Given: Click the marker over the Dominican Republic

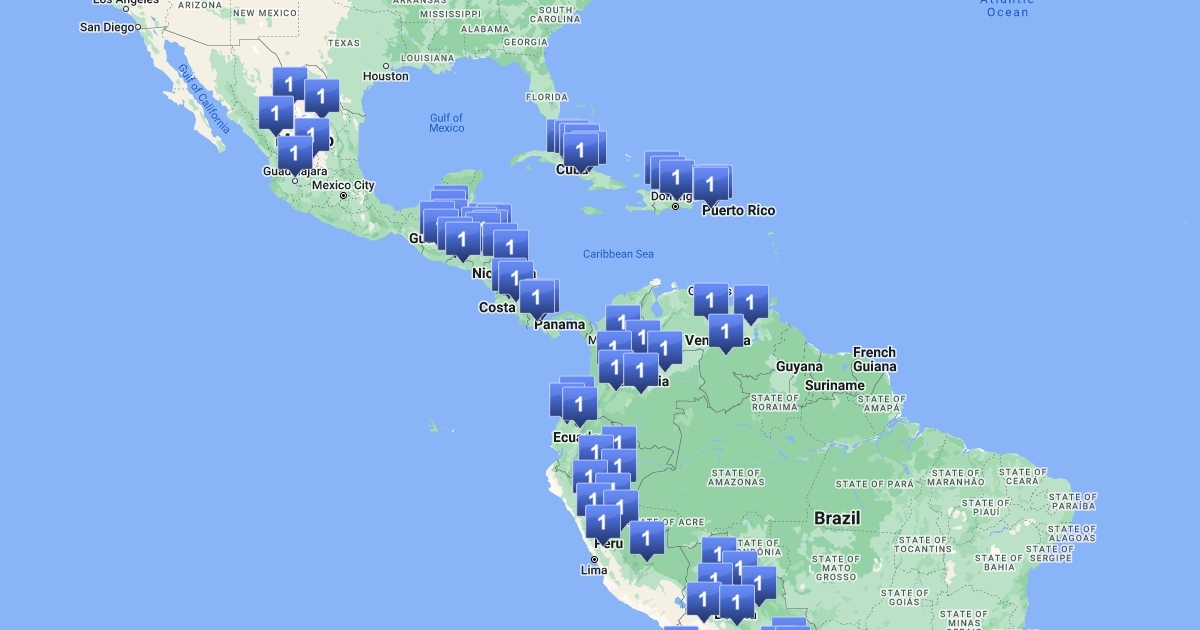Looking at the screenshot, I should coord(676,179).
